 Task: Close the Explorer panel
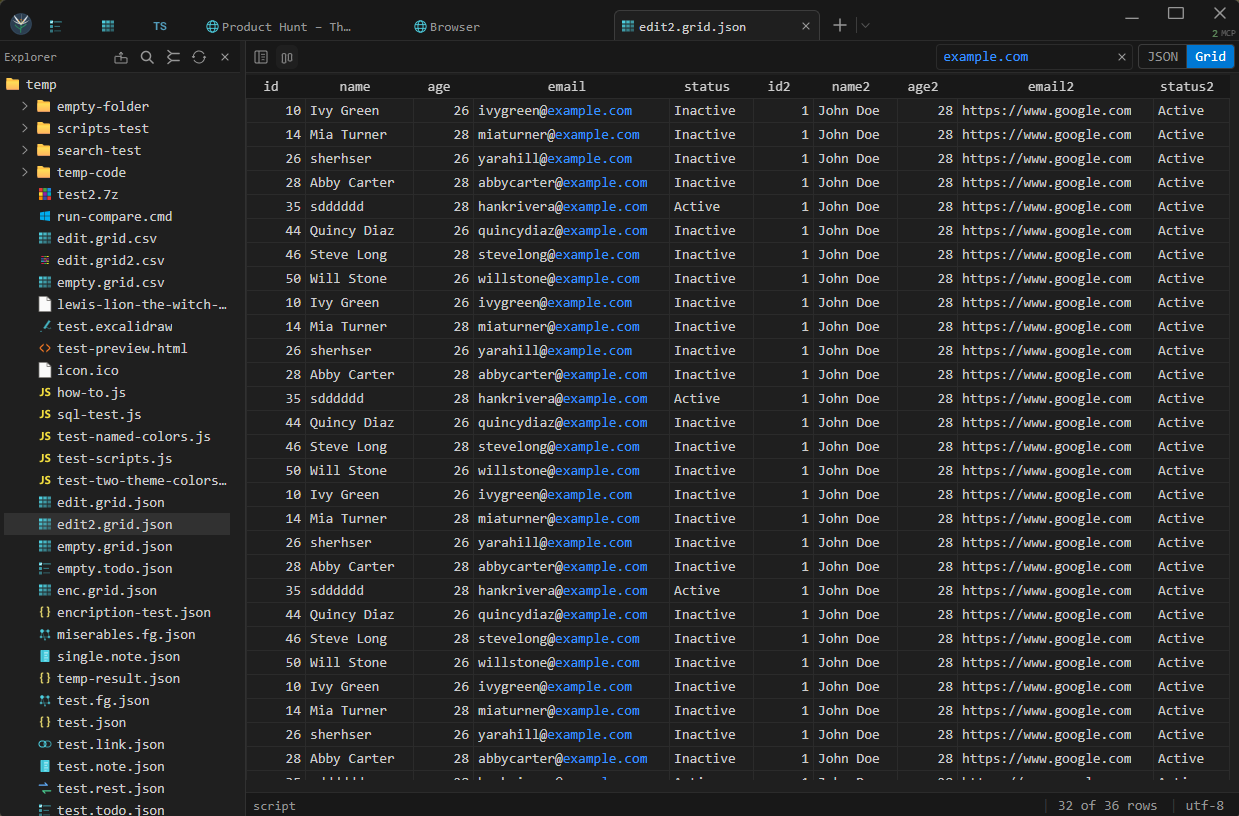tap(225, 57)
